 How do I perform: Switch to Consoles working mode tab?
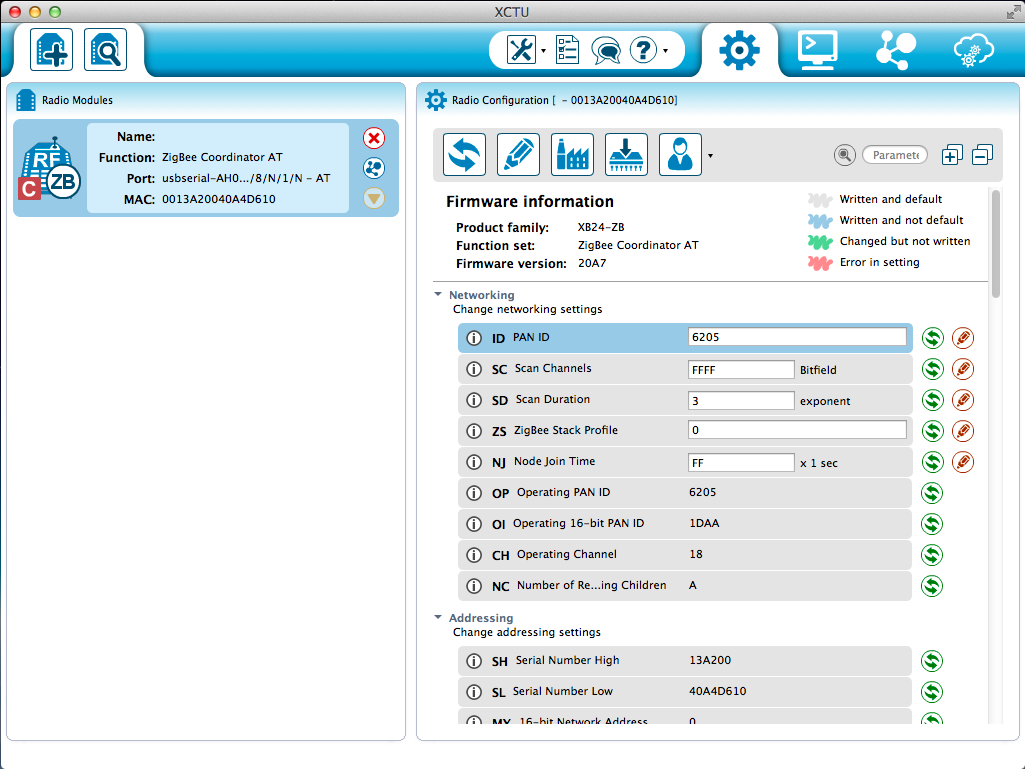click(x=817, y=50)
